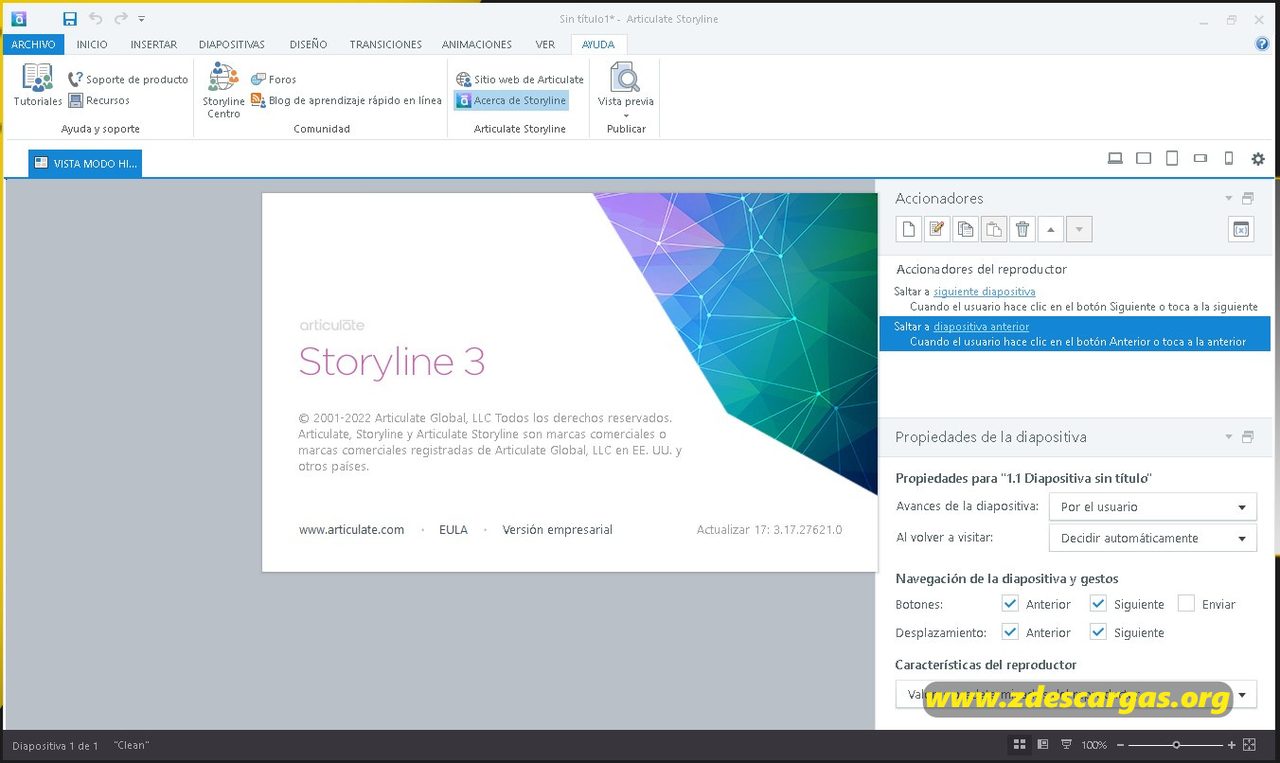Switch to the ANIMACIONES tab
The height and width of the screenshot is (763, 1280).
(477, 44)
